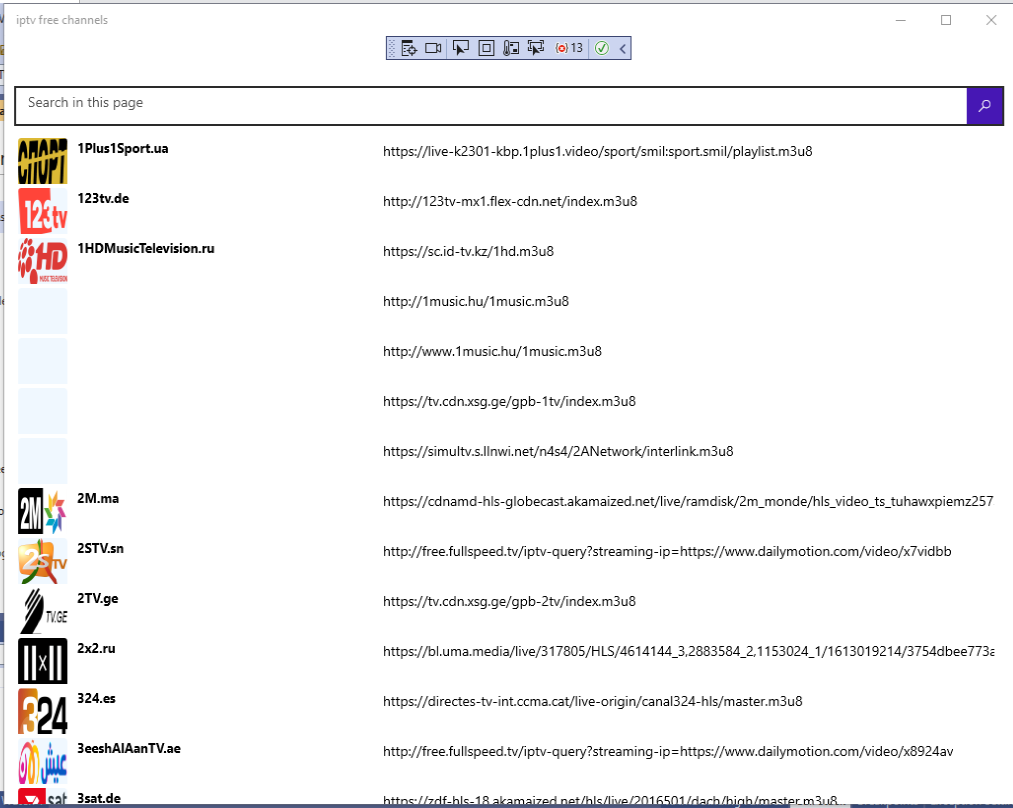Viewport: 1013px width, 808px height.
Task: Click the square region capture icon
Action: pos(485,47)
